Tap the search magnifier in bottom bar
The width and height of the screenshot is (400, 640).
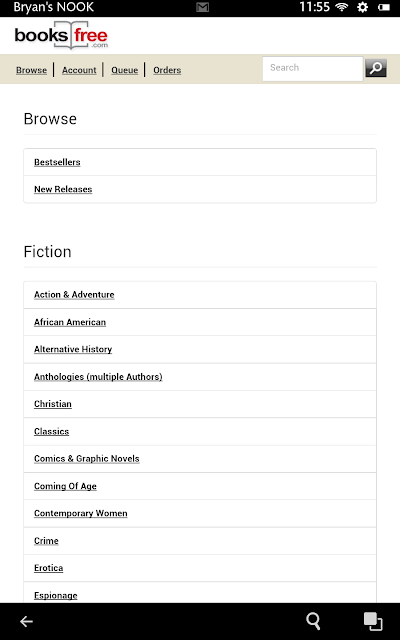[313, 621]
